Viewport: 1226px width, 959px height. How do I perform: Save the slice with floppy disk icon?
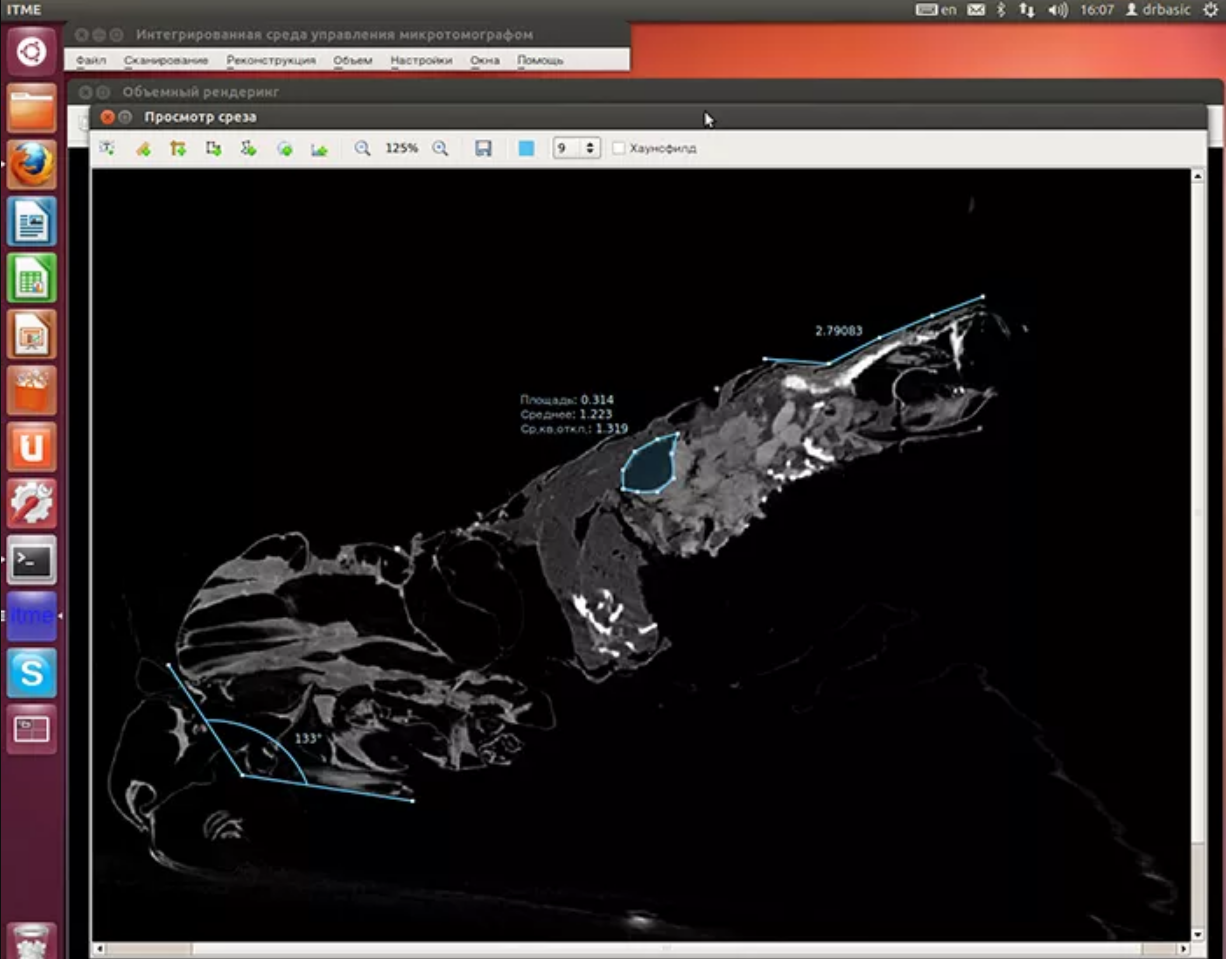click(x=483, y=148)
